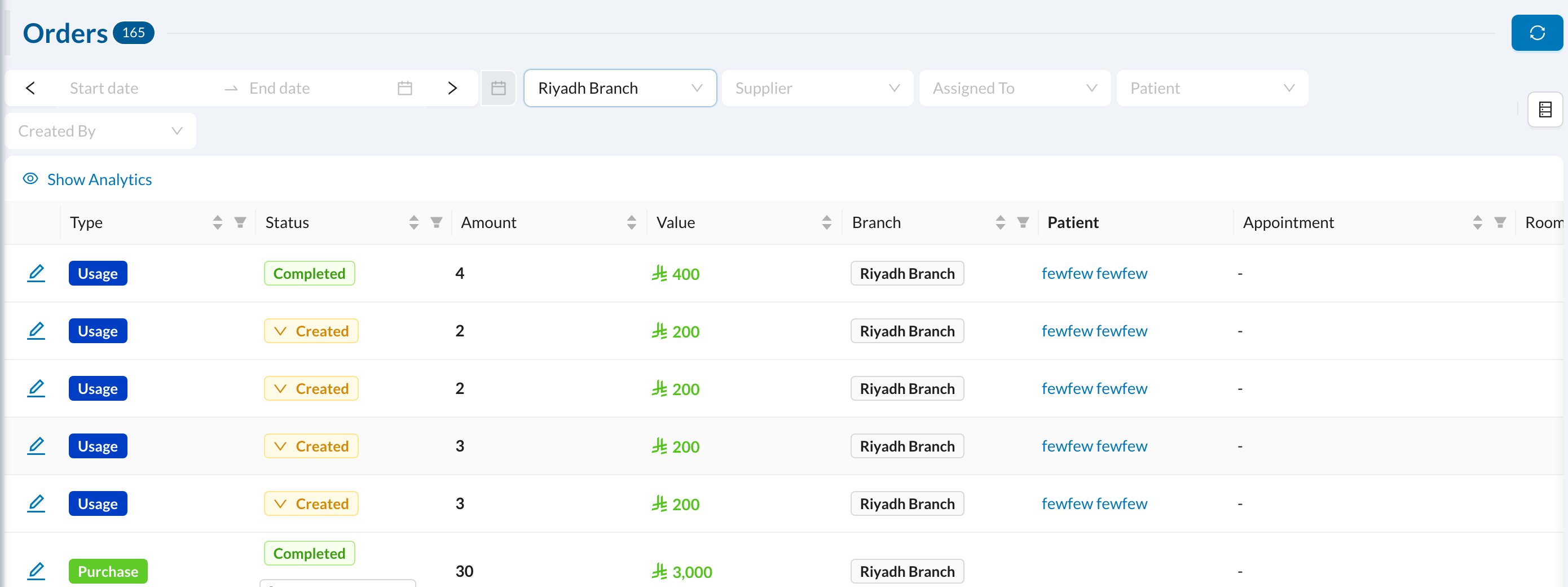
Task: Open the Status column filter icon
Action: coord(437,222)
